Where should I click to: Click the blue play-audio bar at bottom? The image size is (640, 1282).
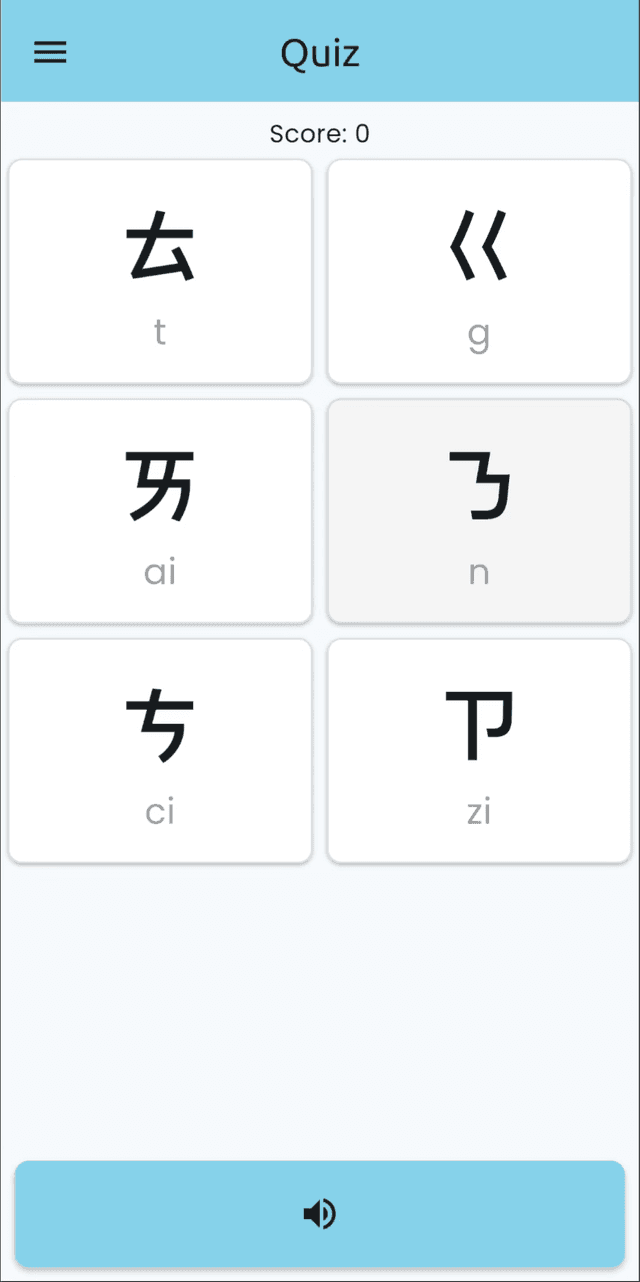coord(320,1214)
